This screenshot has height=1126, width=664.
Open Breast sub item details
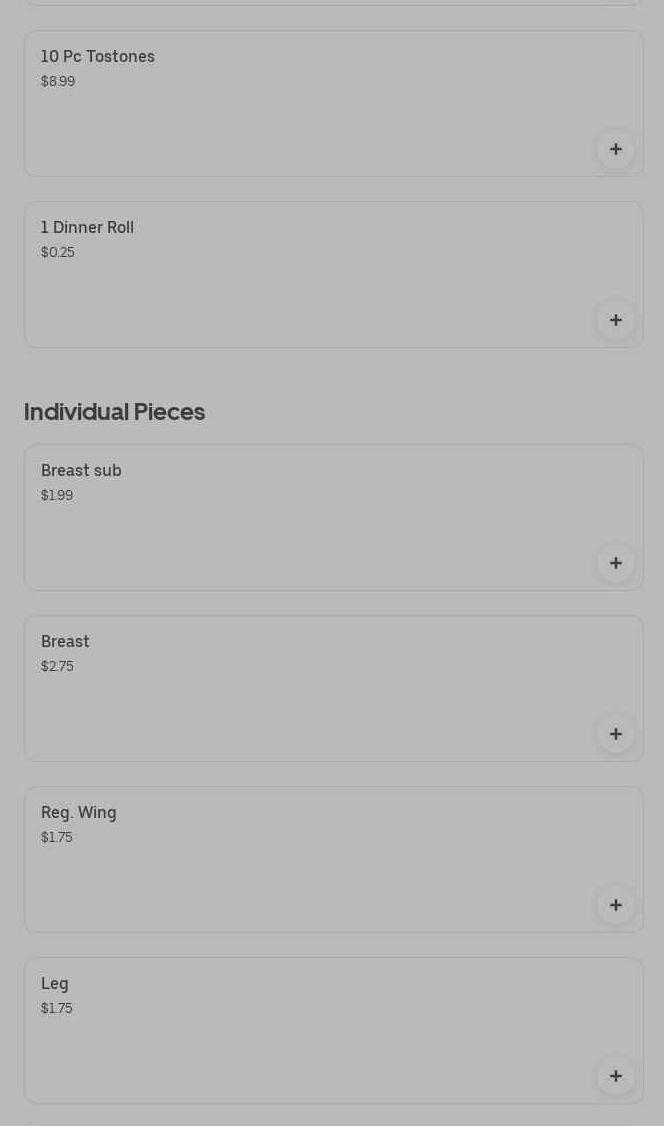tap(81, 471)
